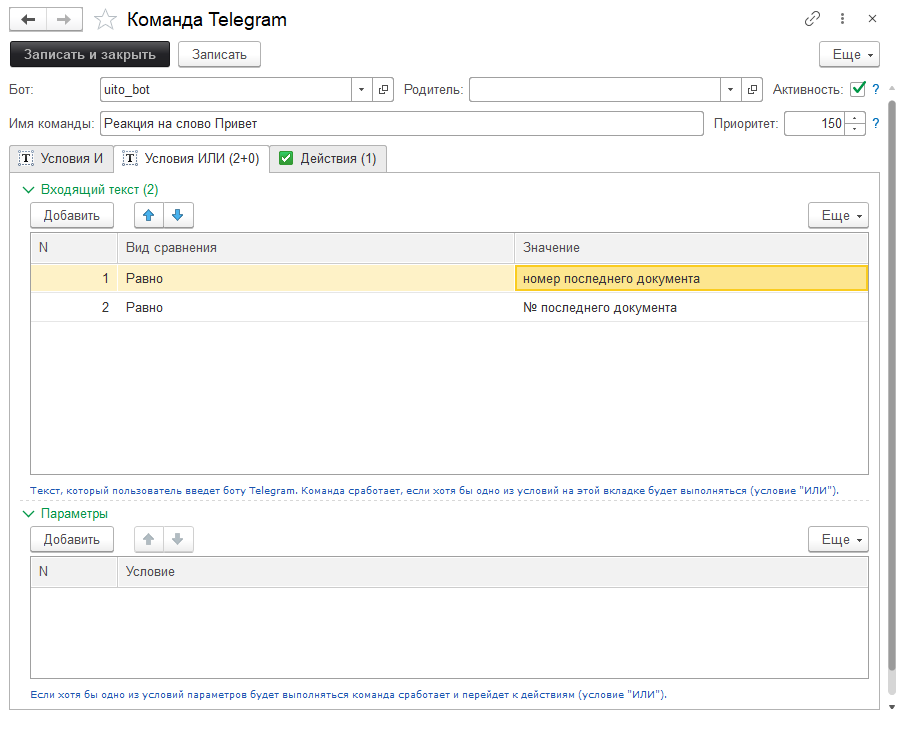Collapse the Параметры section
Image resolution: width=898 pixels, height=729 pixels.
pyautogui.click(x=28, y=513)
